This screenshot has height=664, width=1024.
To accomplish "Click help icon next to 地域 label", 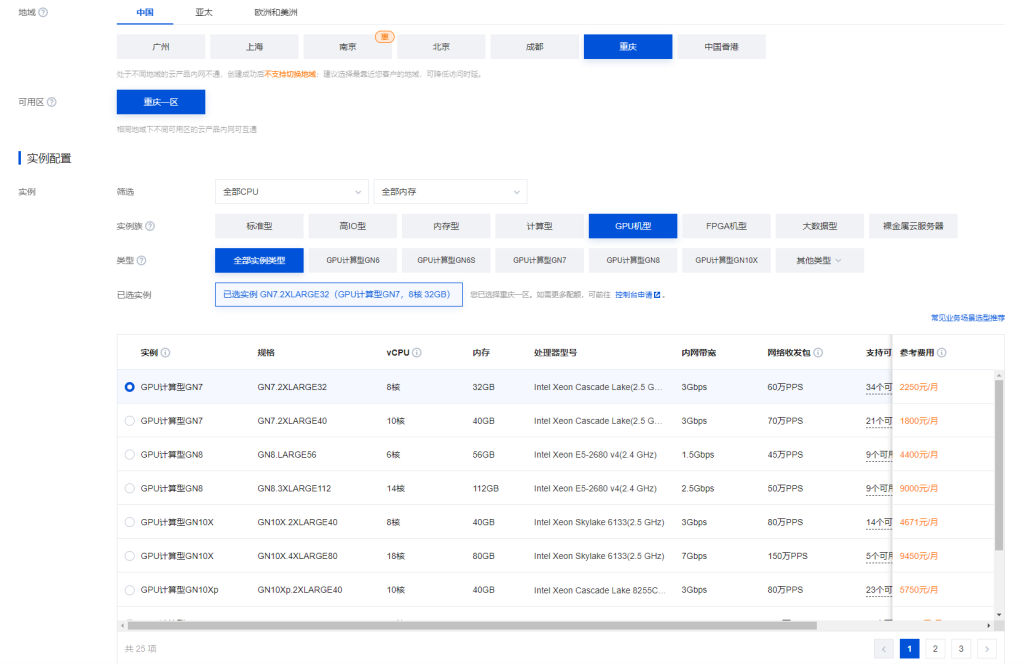I will (x=43, y=13).
